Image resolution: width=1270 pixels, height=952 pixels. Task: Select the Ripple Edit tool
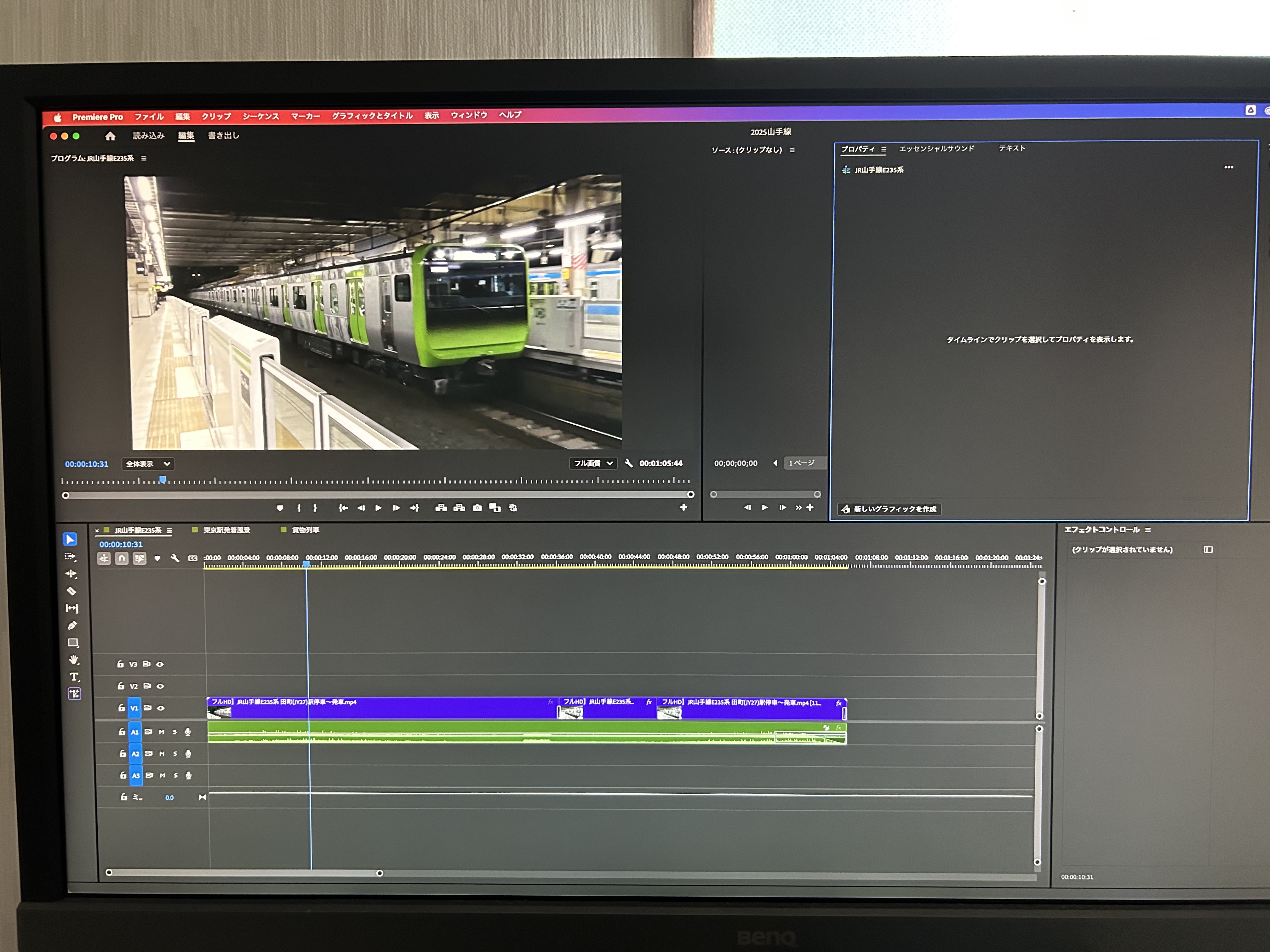[x=71, y=574]
